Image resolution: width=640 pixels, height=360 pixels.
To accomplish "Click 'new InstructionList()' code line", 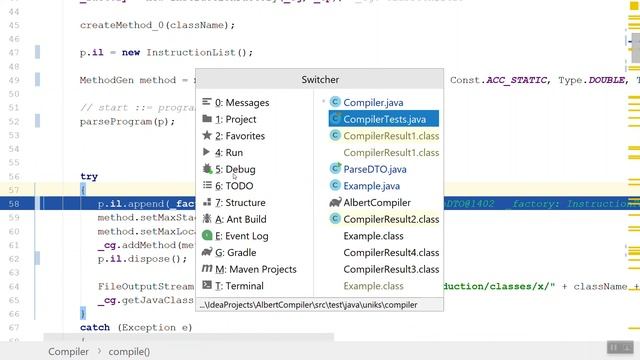I will (187, 53).
